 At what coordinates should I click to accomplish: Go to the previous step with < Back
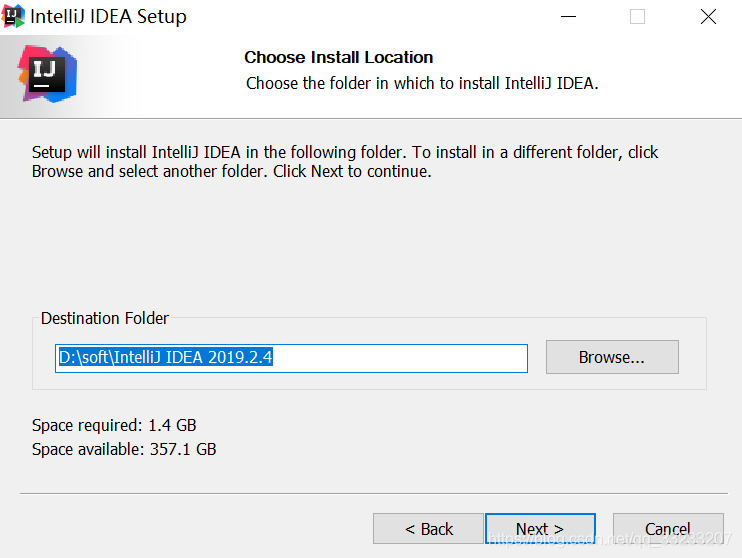(429, 529)
